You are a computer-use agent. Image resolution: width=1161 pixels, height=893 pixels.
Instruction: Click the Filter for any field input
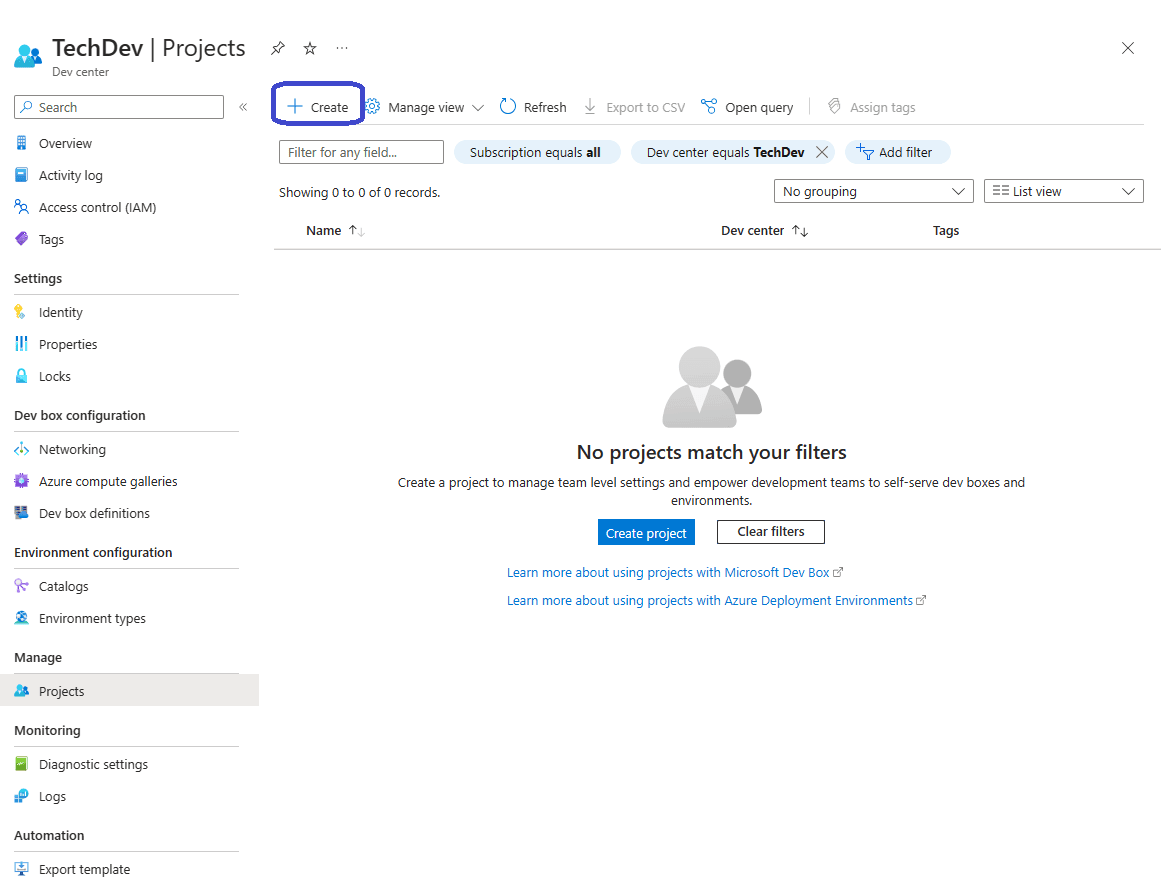361,152
